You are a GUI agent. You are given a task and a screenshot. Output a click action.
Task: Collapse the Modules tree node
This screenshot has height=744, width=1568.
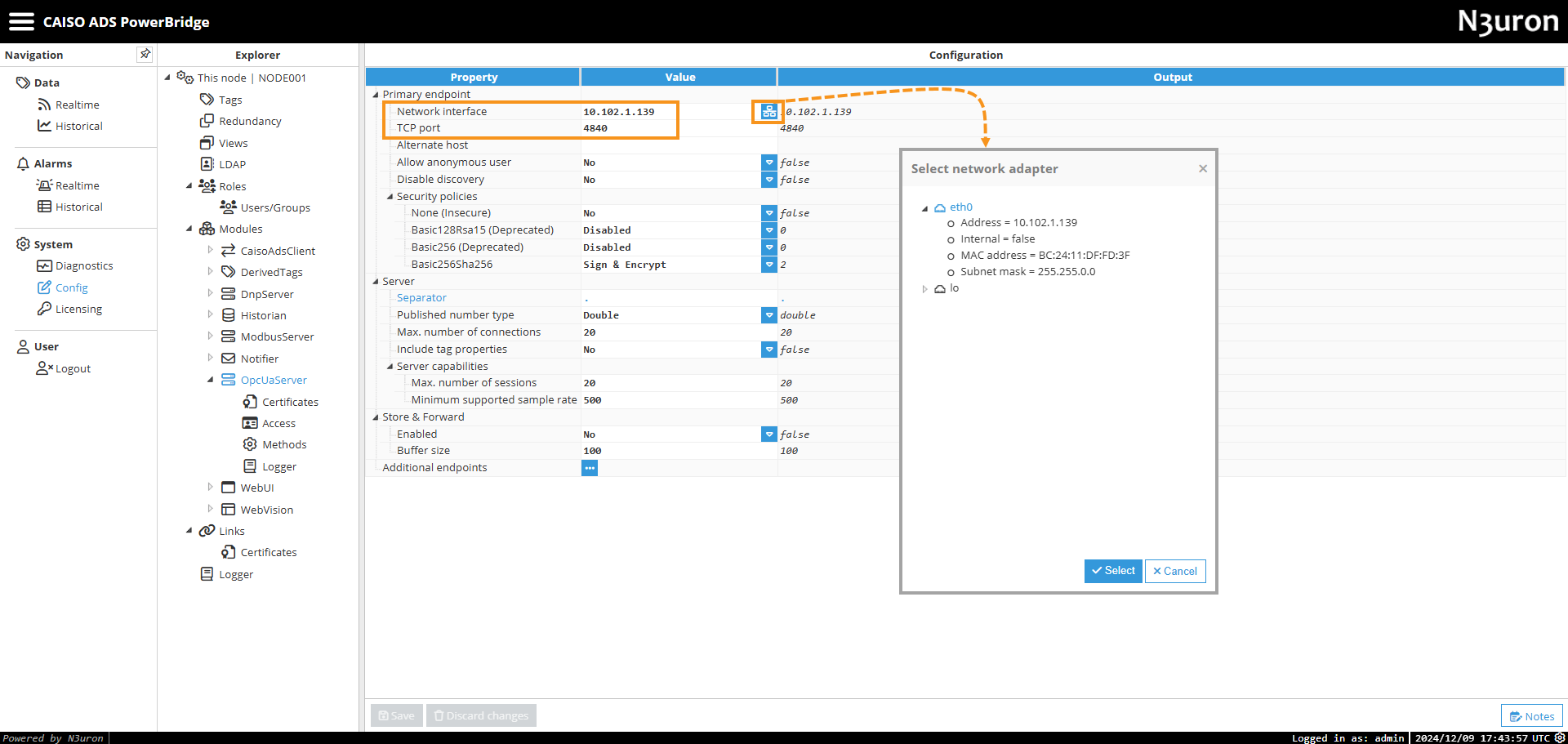[x=189, y=229]
